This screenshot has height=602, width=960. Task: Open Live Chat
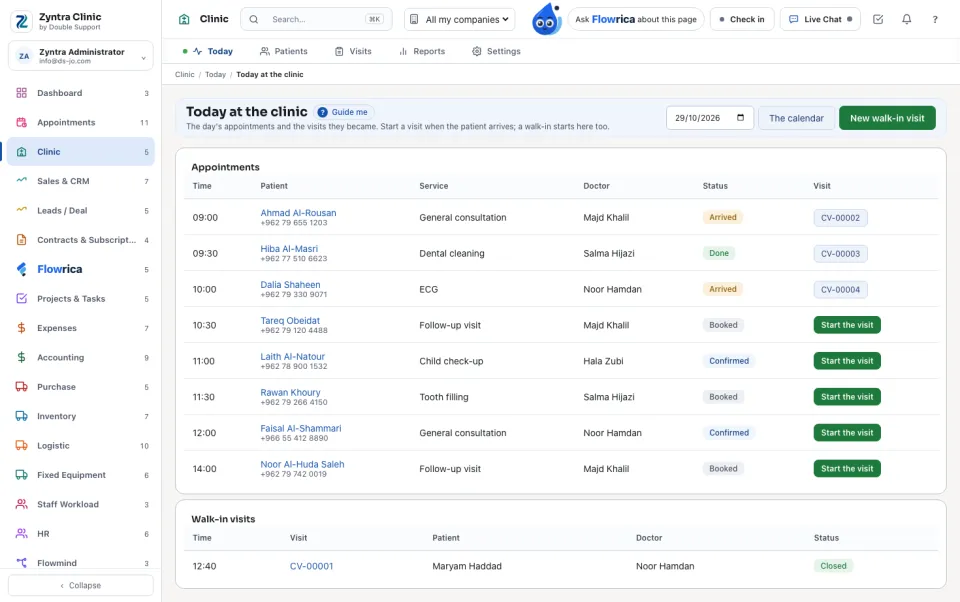(820, 20)
